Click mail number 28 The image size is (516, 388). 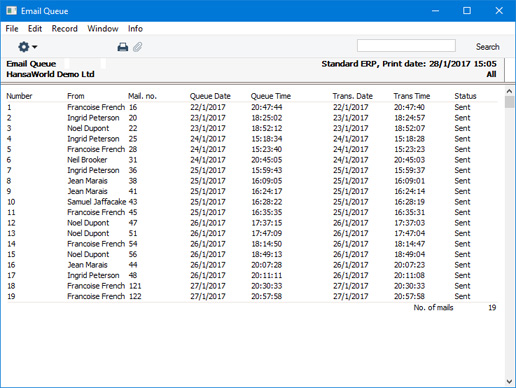click(133, 149)
